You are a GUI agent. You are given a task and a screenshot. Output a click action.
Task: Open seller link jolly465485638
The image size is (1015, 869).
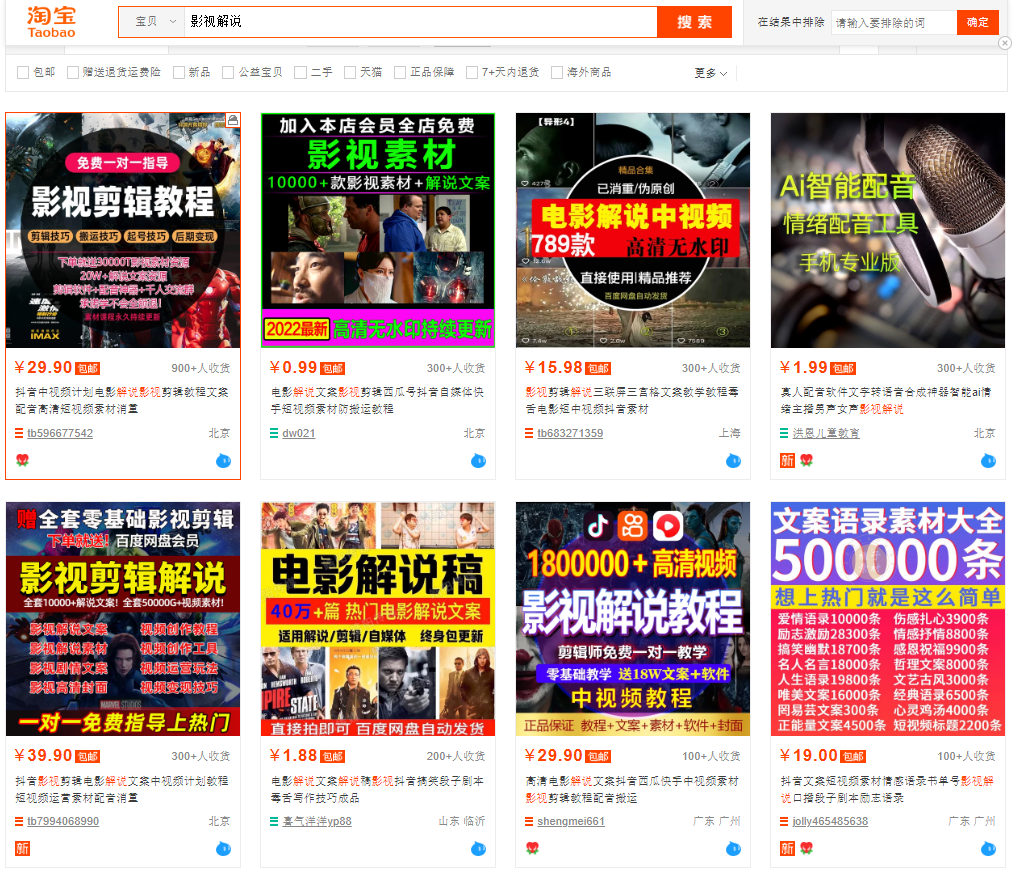coord(830,821)
